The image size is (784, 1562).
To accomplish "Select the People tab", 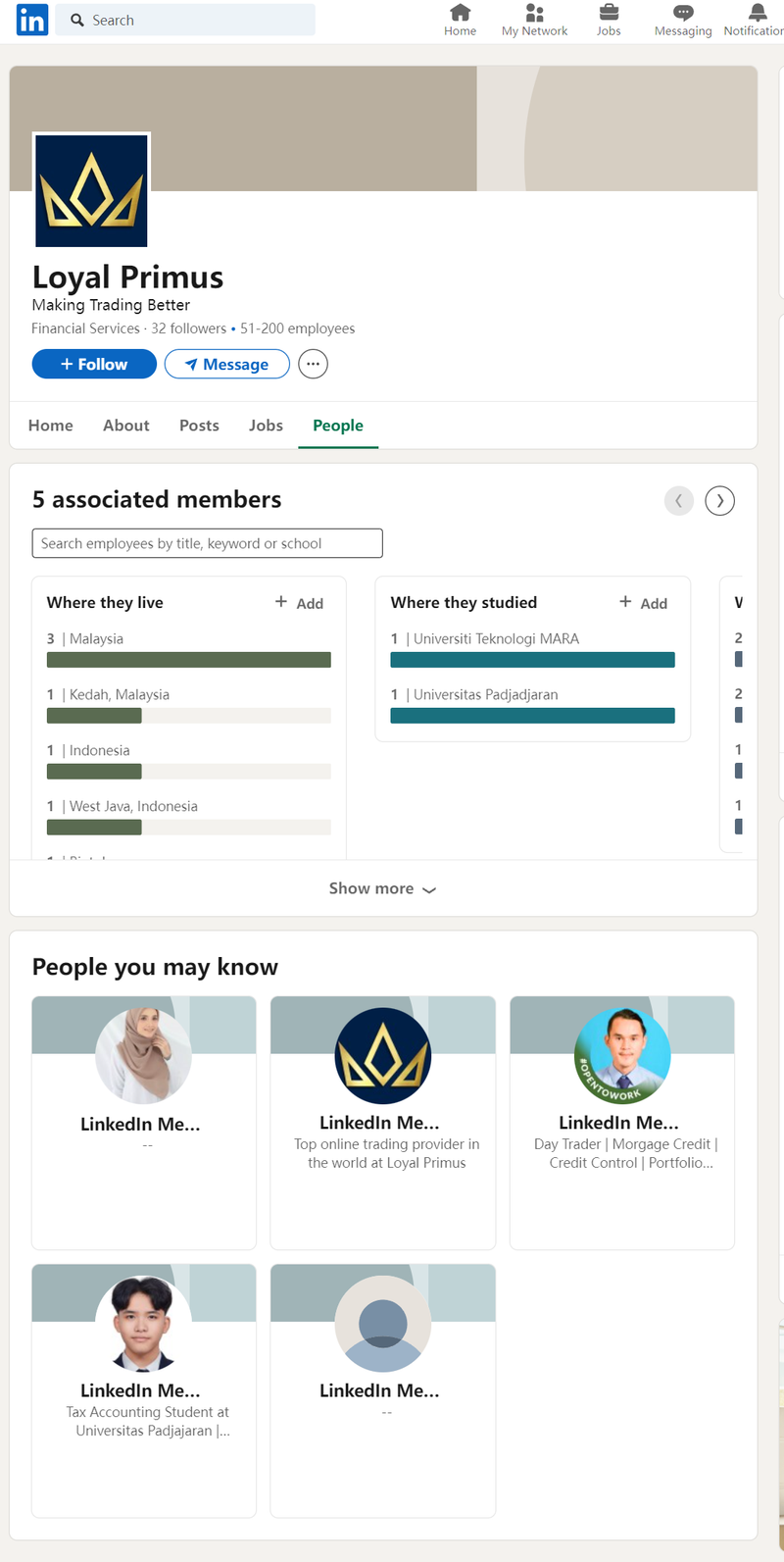I will point(338,426).
